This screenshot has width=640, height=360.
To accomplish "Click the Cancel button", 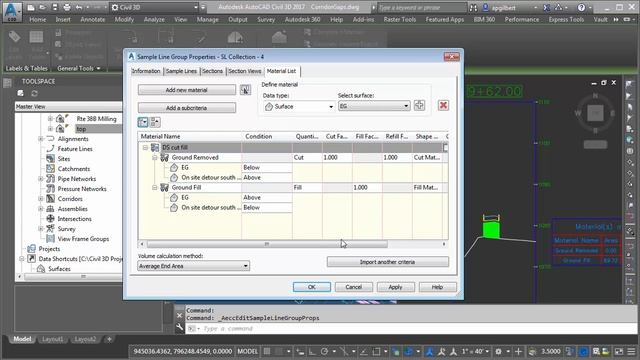I will [353, 287].
